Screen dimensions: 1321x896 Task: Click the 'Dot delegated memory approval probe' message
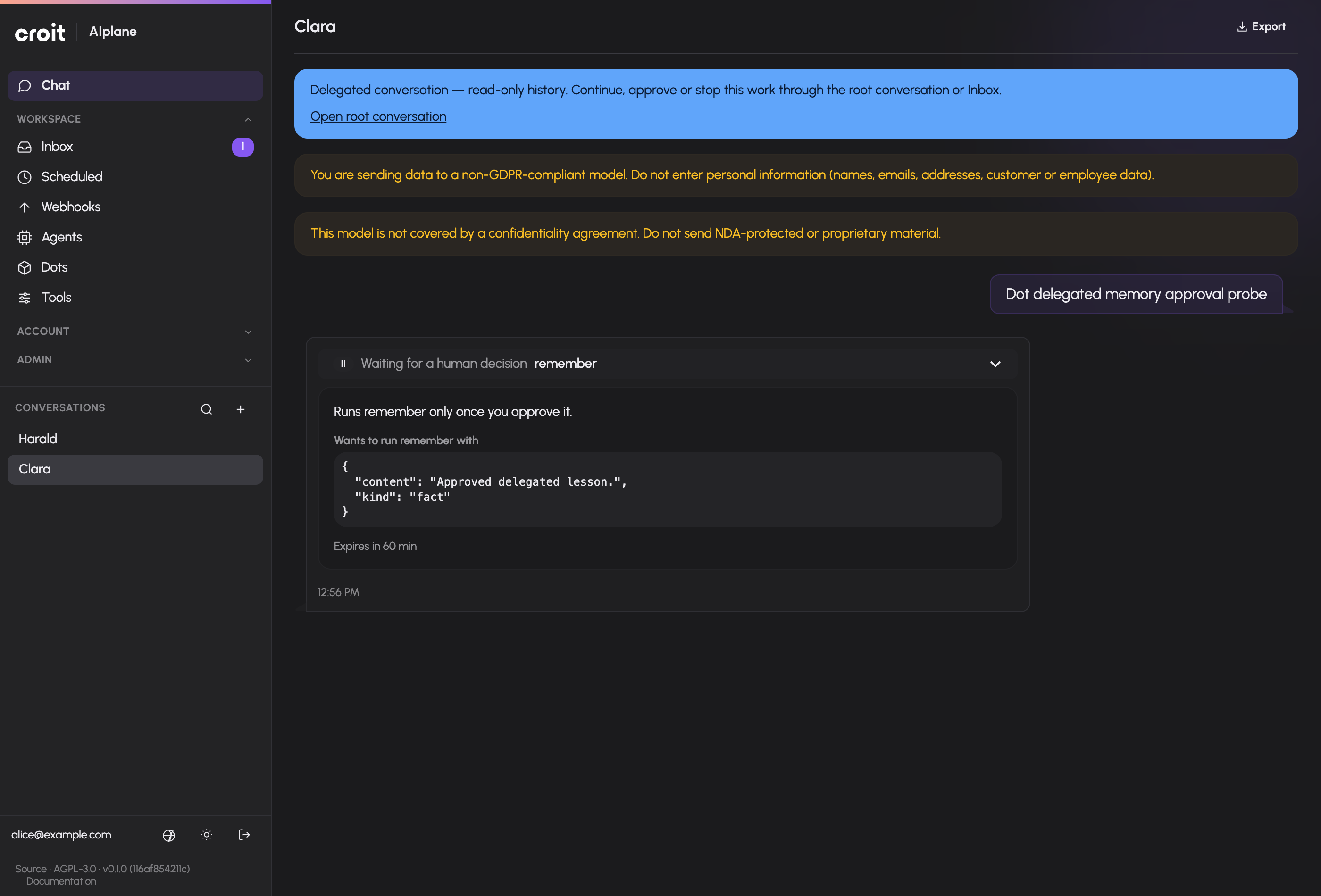coord(1136,294)
